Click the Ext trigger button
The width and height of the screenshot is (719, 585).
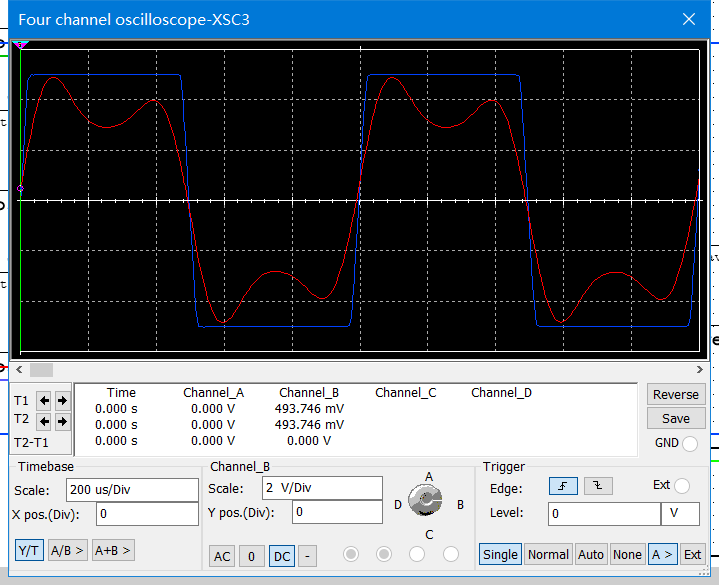click(x=692, y=554)
